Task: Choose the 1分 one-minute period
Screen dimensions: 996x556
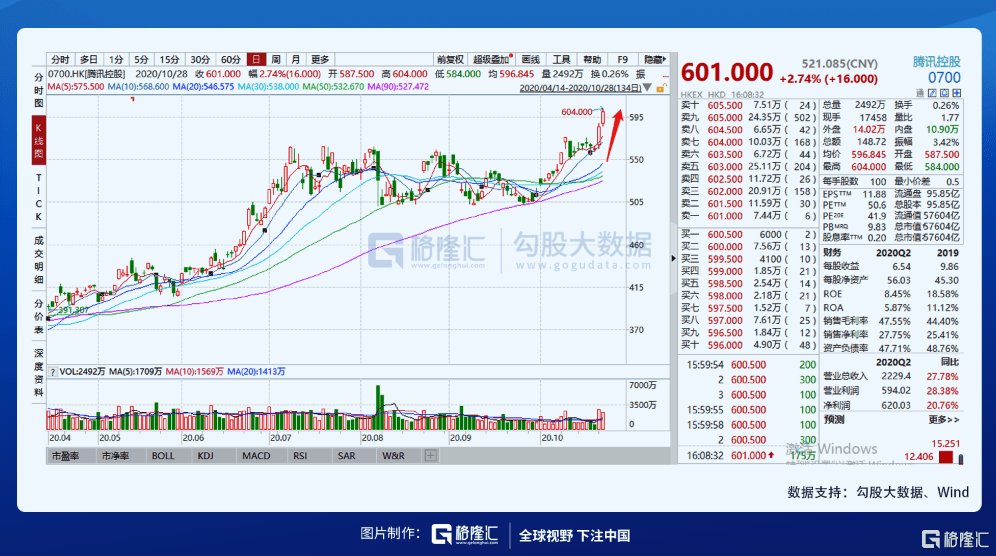Action: 116,59
